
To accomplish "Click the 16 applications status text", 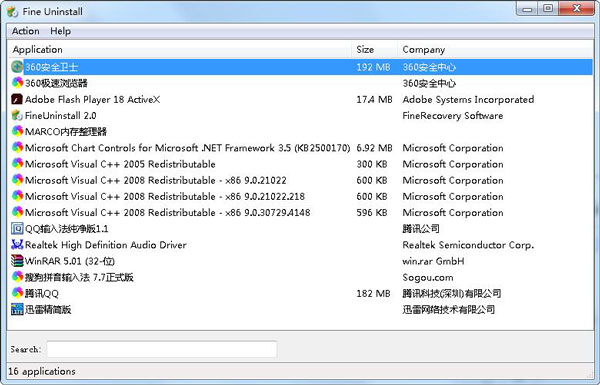I will point(42,371).
